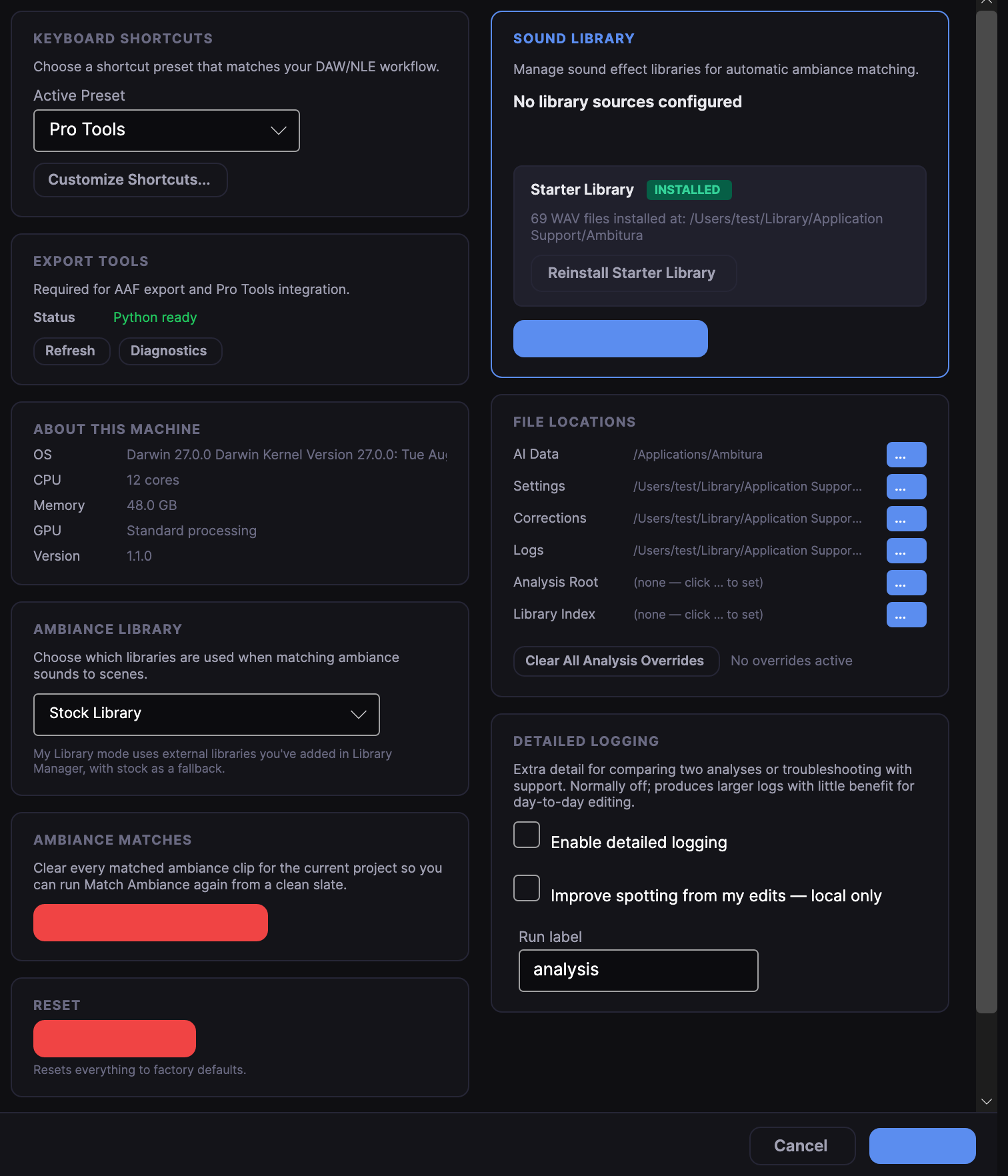Image resolution: width=1008 pixels, height=1176 pixels.
Task: Click red button in Reset section
Action: pos(115,1039)
